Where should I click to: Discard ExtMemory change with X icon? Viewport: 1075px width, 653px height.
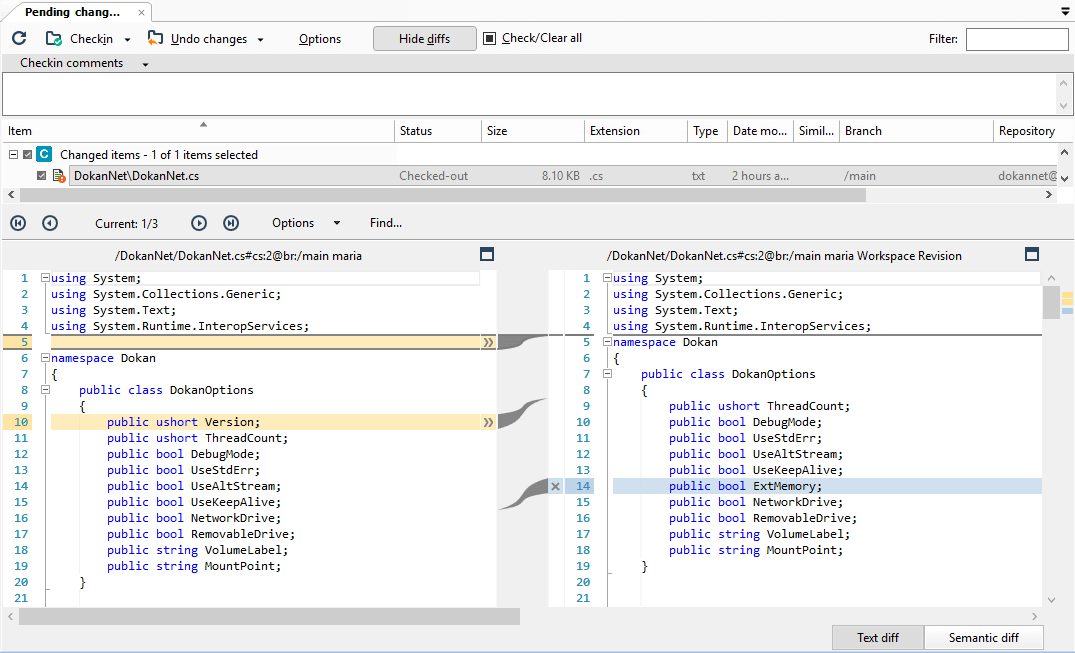(555, 486)
